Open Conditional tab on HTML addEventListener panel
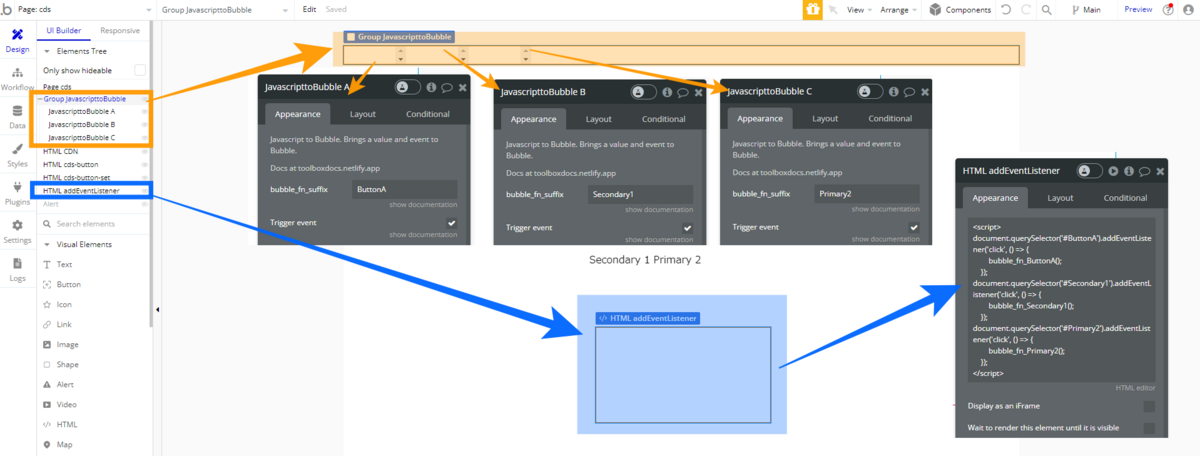 click(x=1125, y=198)
